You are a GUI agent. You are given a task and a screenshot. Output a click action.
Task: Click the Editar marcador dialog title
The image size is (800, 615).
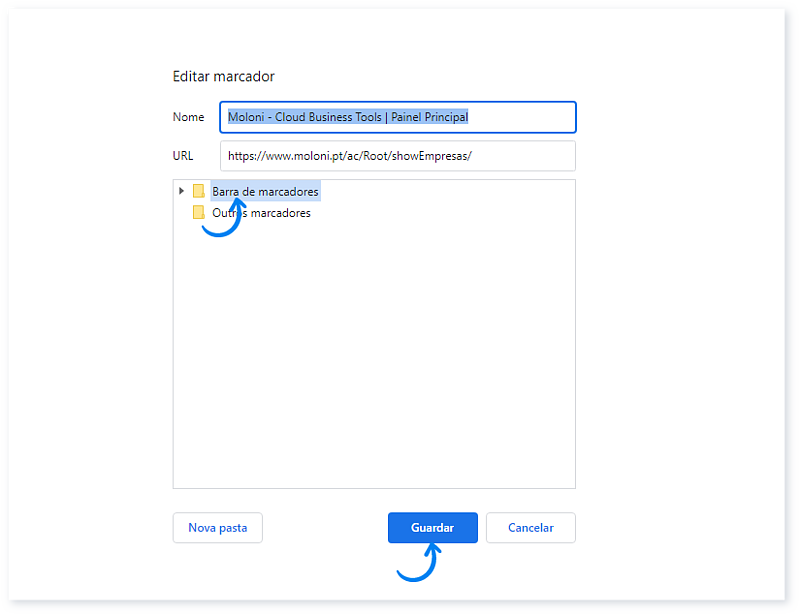tap(224, 76)
